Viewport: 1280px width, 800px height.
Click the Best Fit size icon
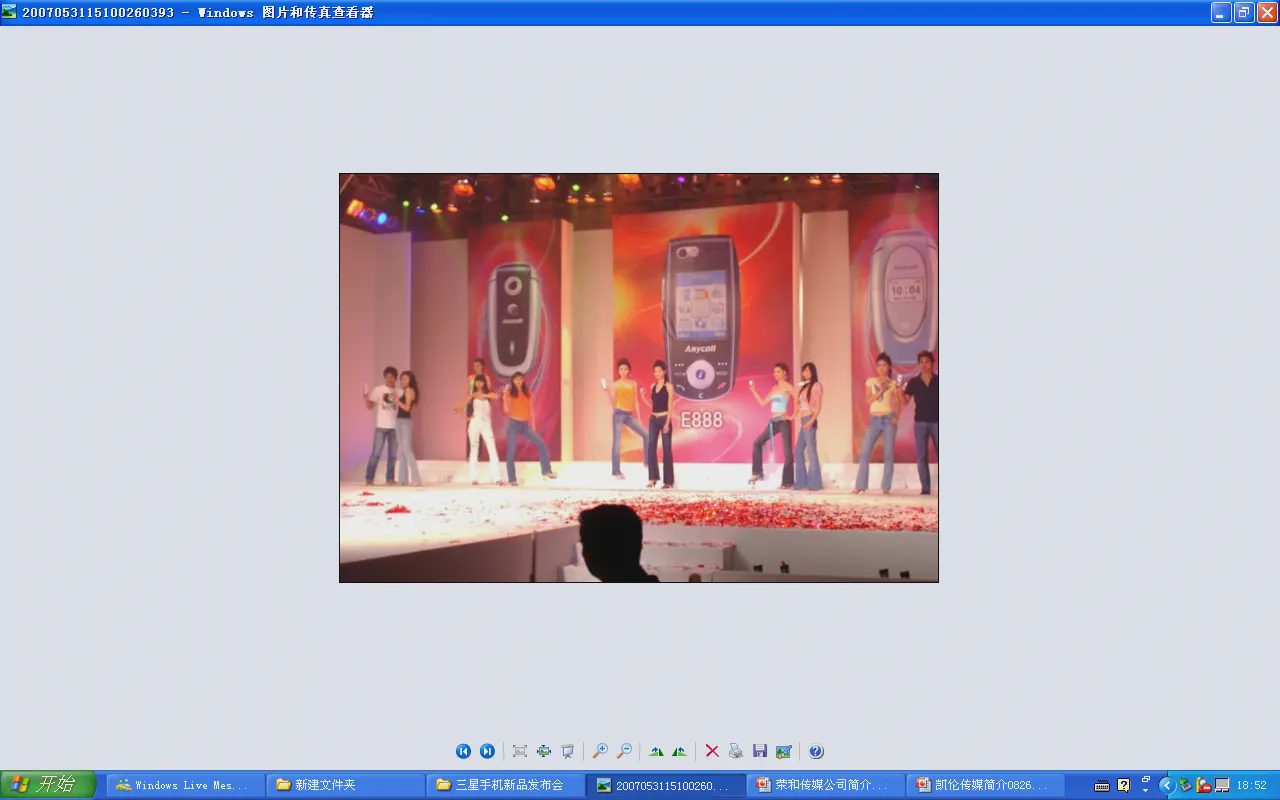(520, 751)
